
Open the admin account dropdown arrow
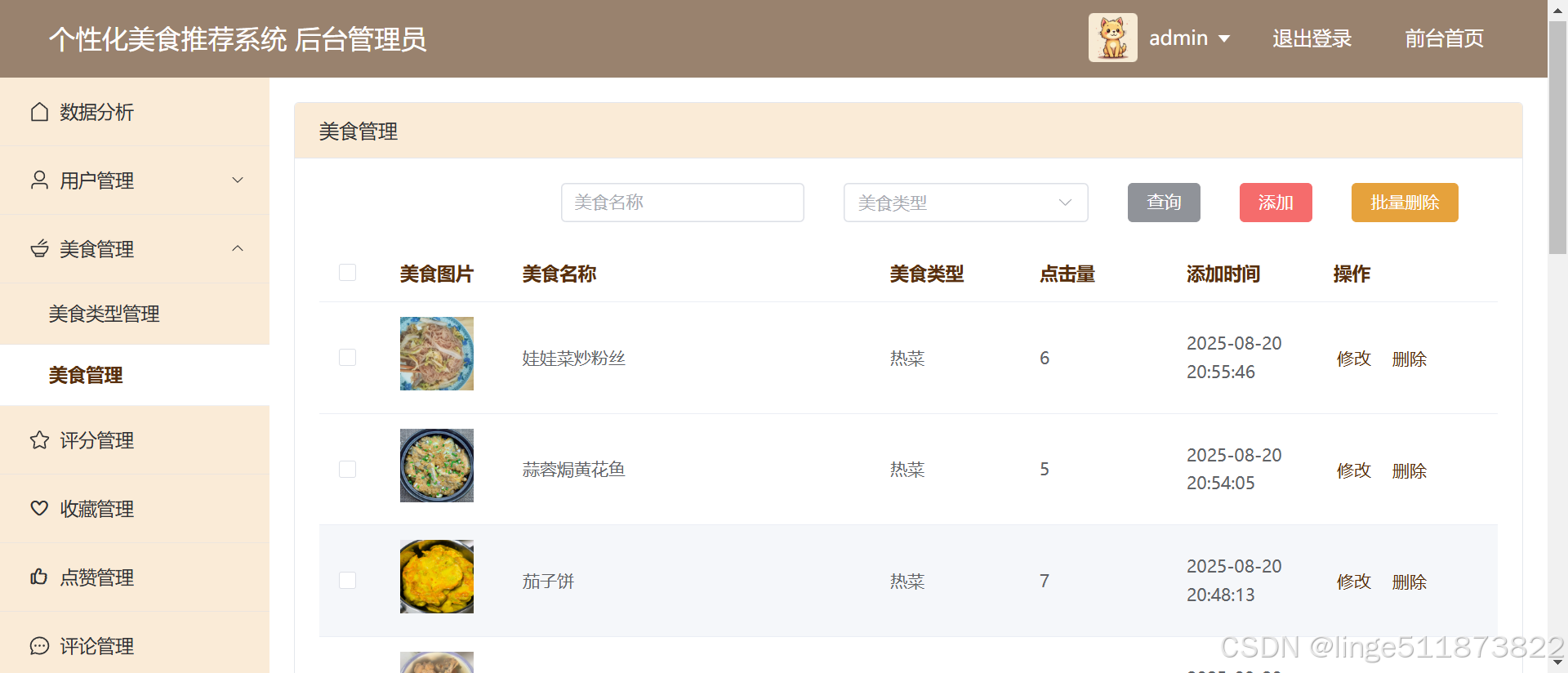point(1223,38)
